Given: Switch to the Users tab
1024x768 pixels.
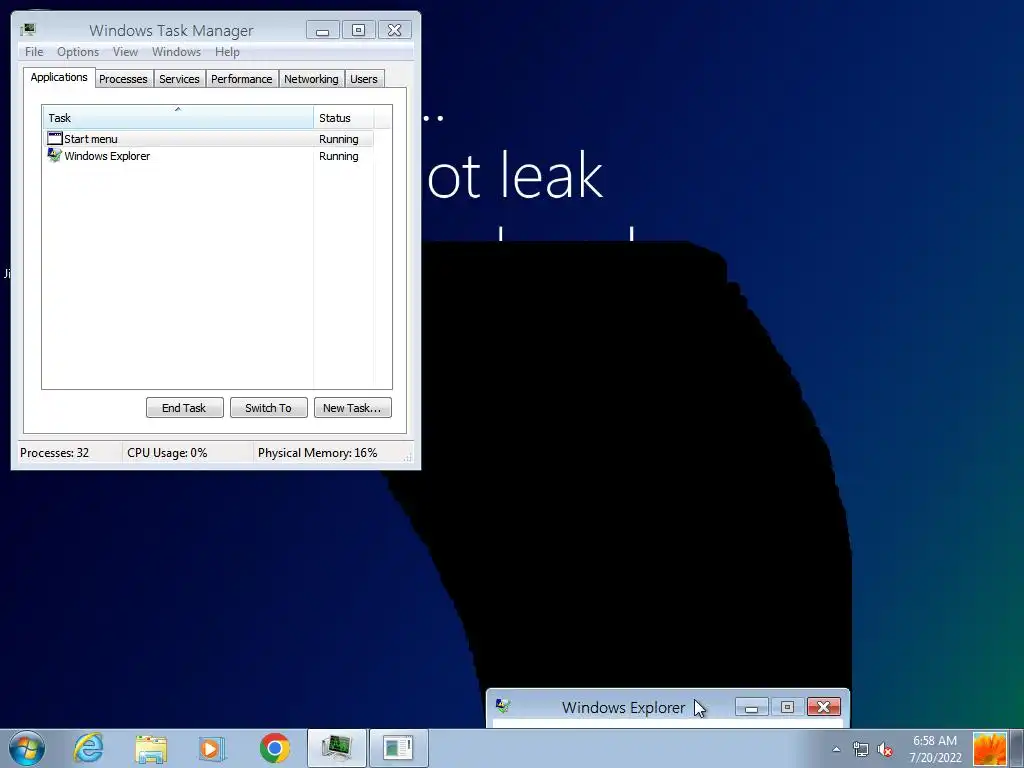Looking at the screenshot, I should pyautogui.click(x=364, y=79).
